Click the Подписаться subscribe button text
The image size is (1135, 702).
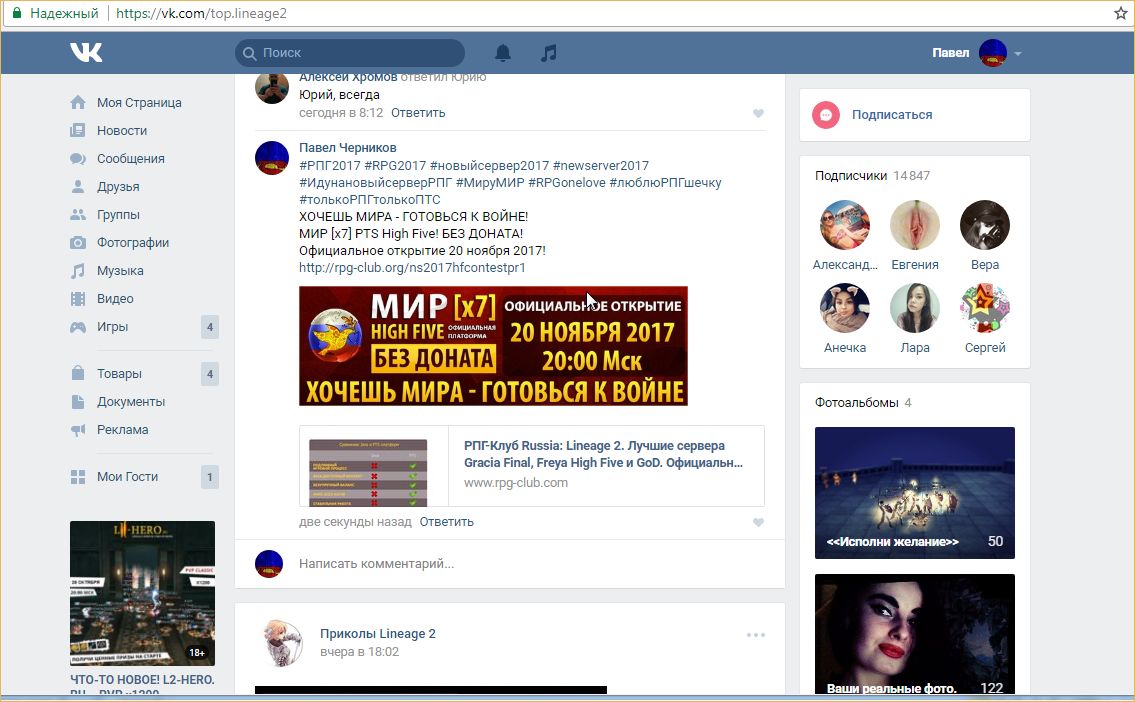[x=892, y=115]
